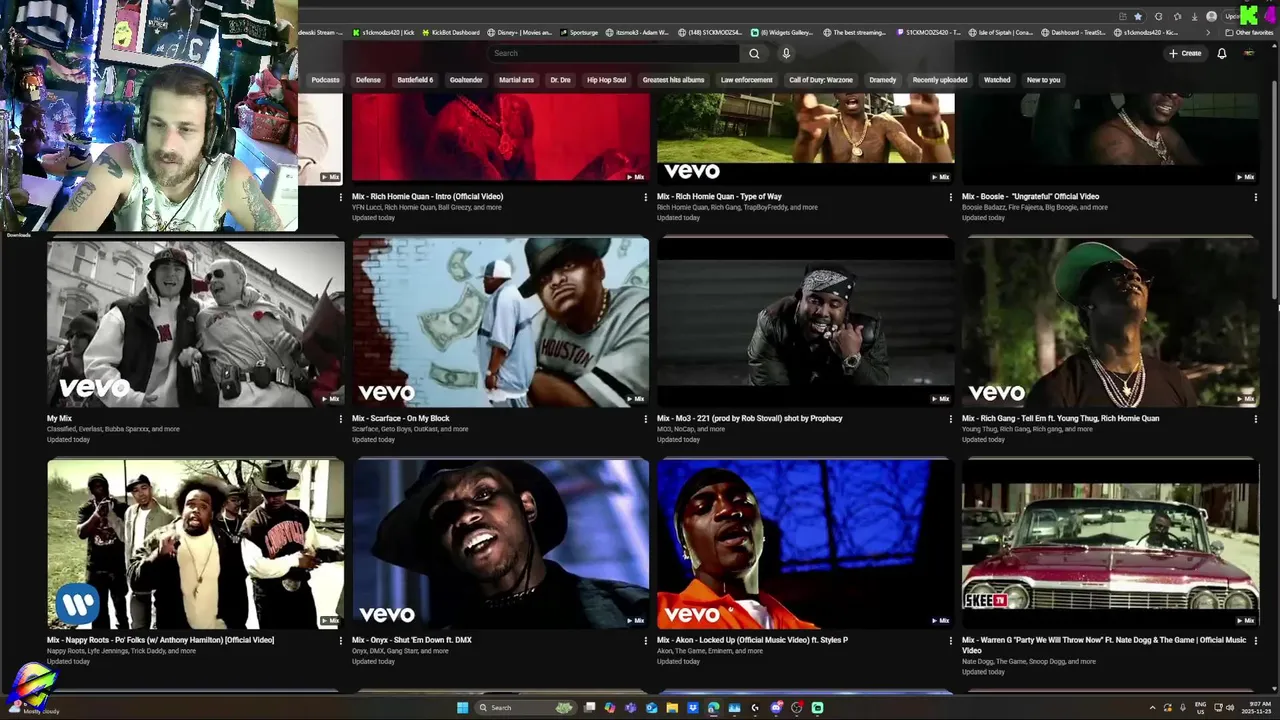Select the New to you chip

(x=1043, y=80)
